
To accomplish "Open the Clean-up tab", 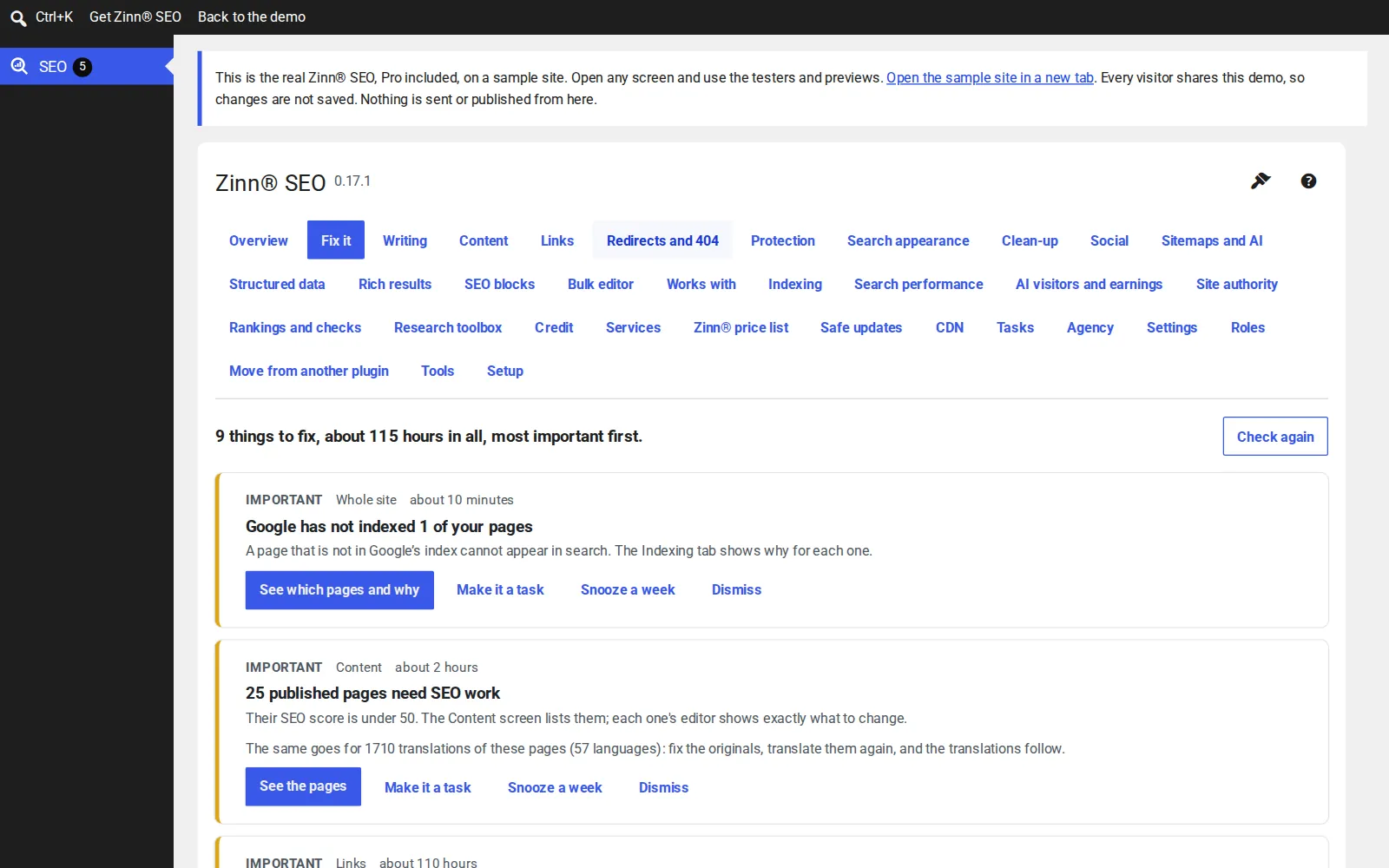I will [1030, 240].
